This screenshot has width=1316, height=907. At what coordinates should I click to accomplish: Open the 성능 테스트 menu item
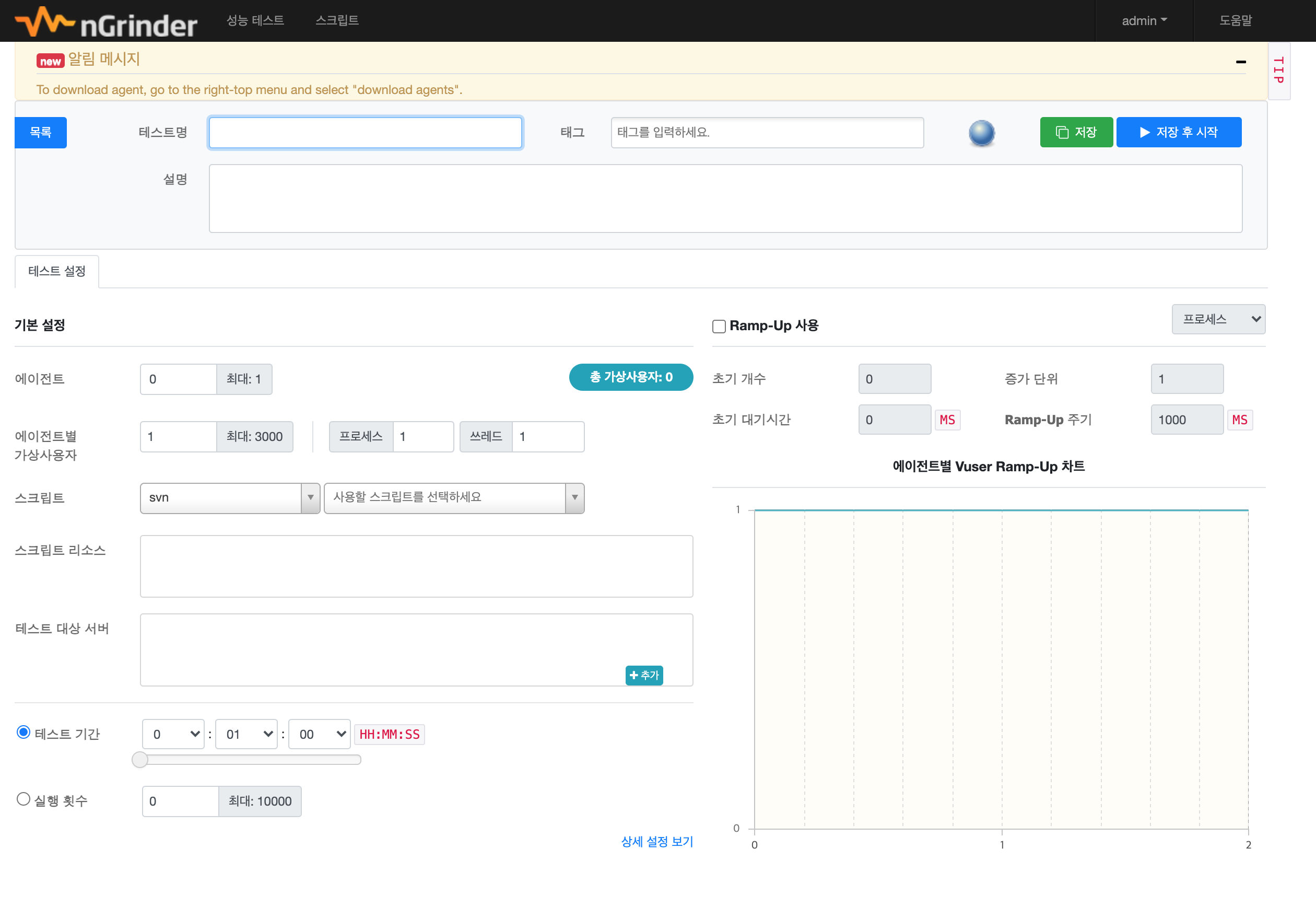point(255,20)
